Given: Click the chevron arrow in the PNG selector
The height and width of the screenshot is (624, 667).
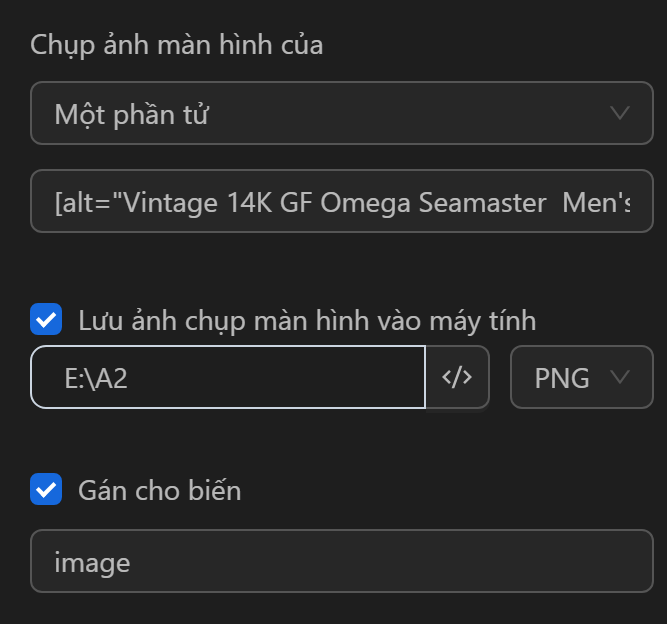Looking at the screenshot, I should click(x=620, y=377).
